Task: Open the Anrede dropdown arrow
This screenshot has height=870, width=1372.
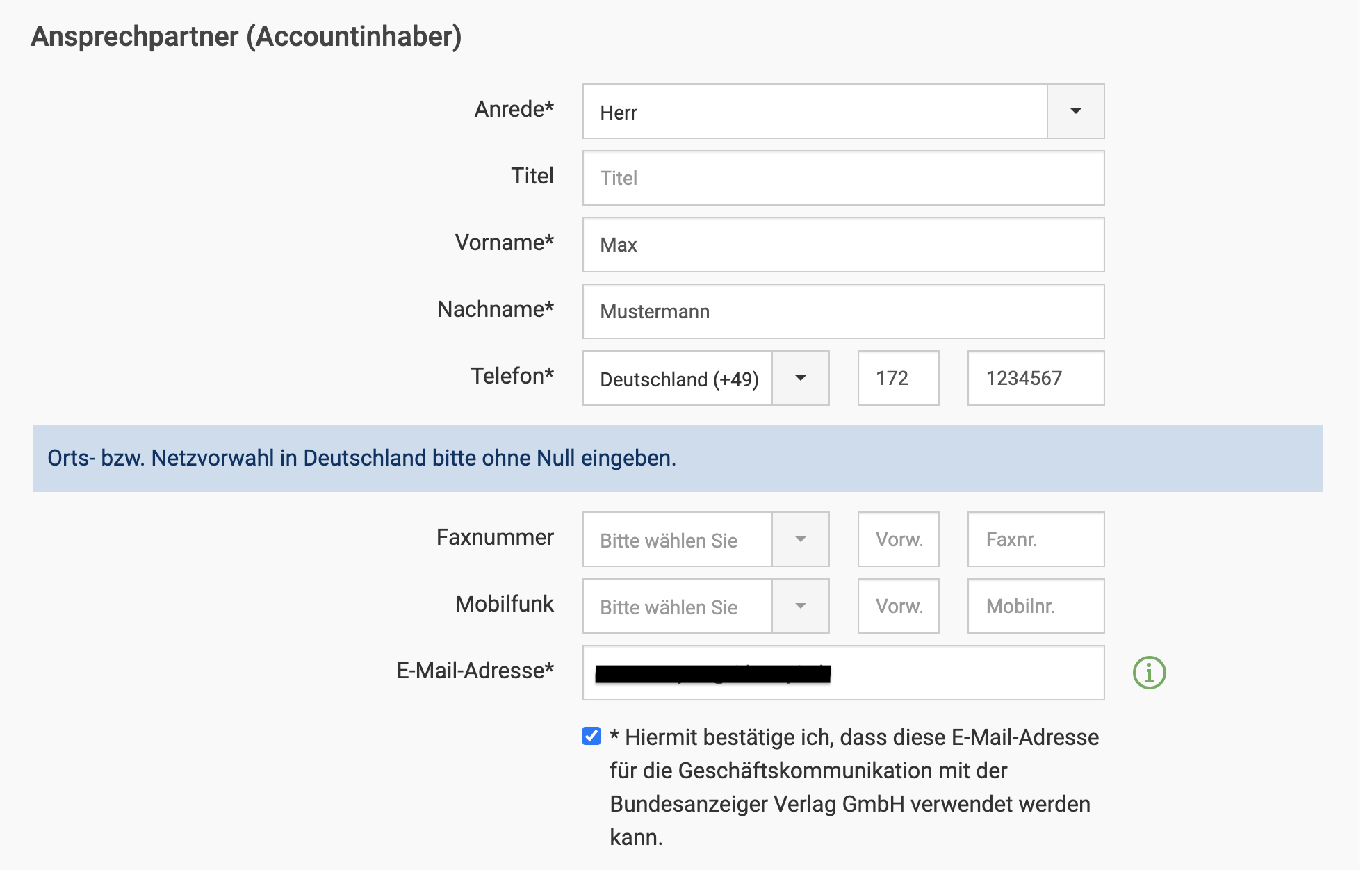Action: pyautogui.click(x=1075, y=111)
